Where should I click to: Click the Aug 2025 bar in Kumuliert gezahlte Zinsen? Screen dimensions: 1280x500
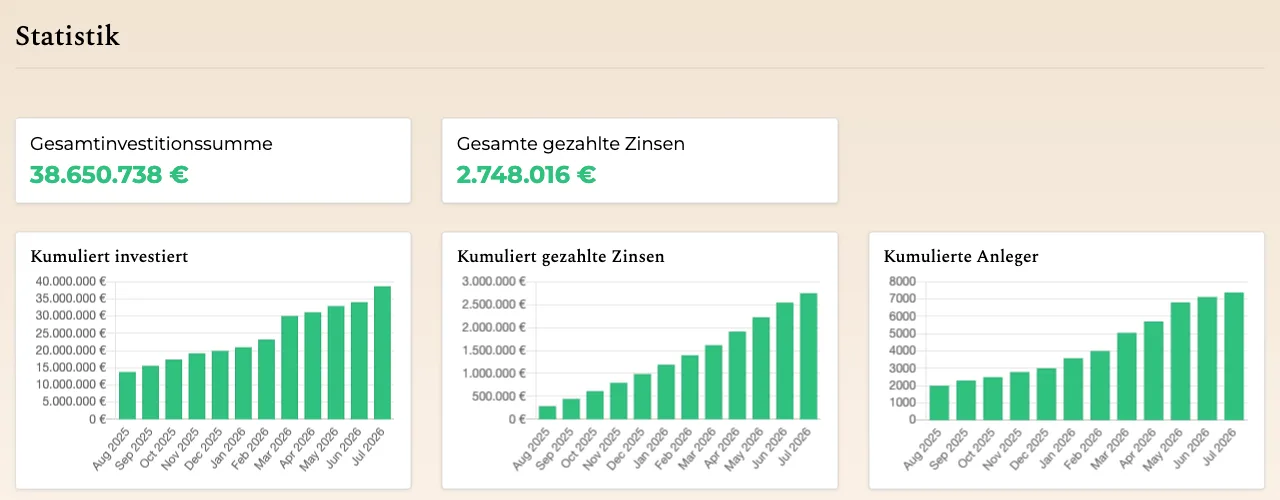pos(548,413)
